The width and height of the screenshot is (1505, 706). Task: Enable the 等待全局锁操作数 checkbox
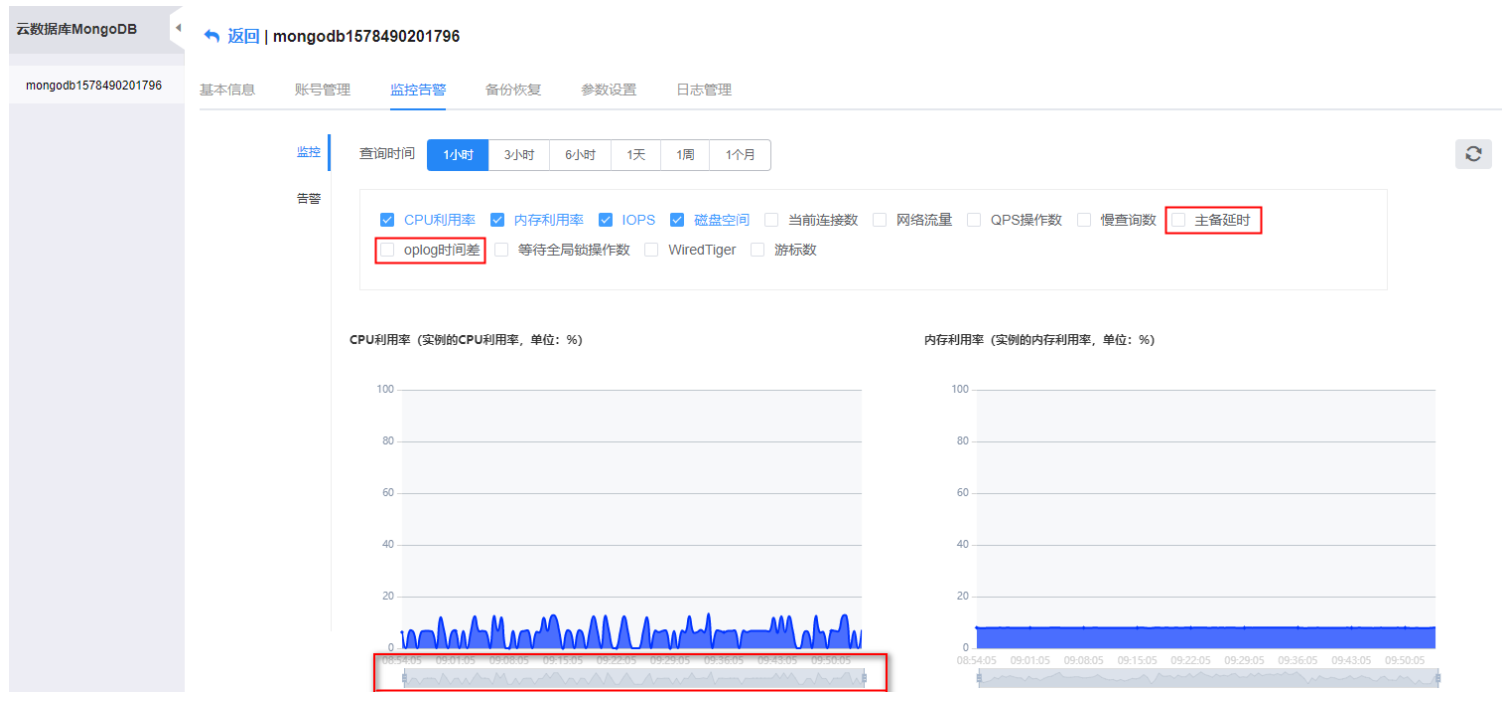501,250
